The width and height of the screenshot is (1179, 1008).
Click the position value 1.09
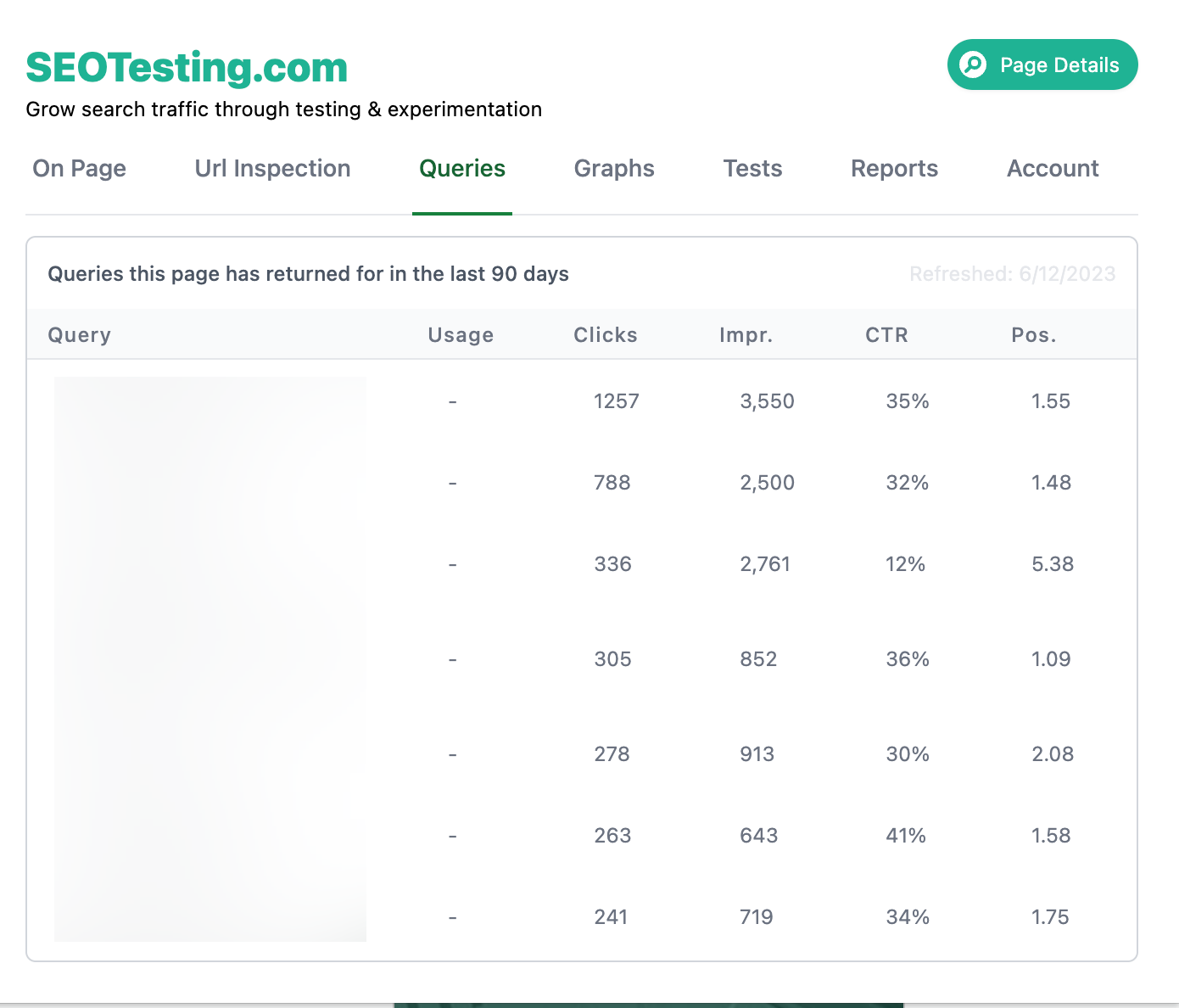point(1051,659)
